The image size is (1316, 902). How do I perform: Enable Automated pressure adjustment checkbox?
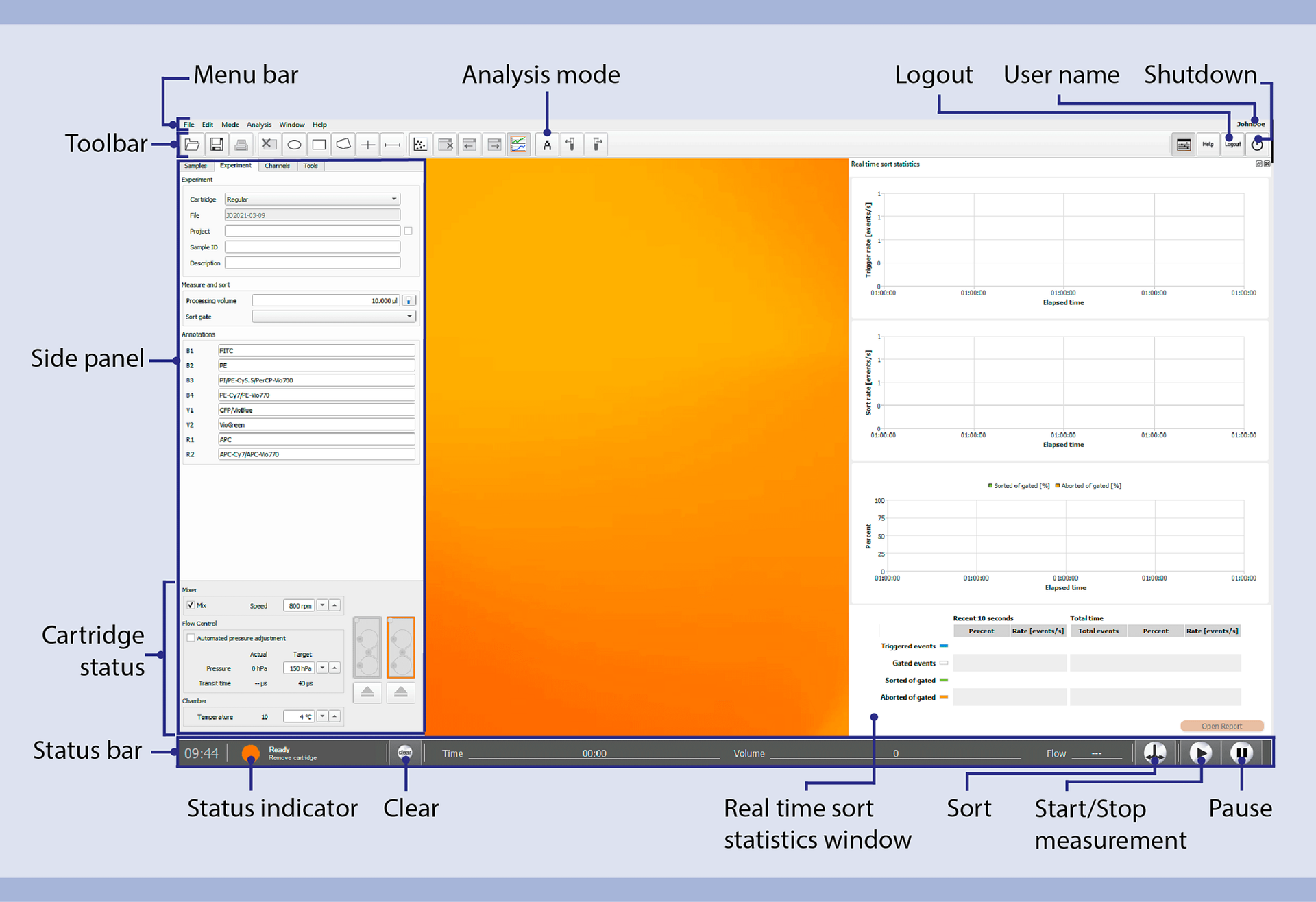pos(191,638)
